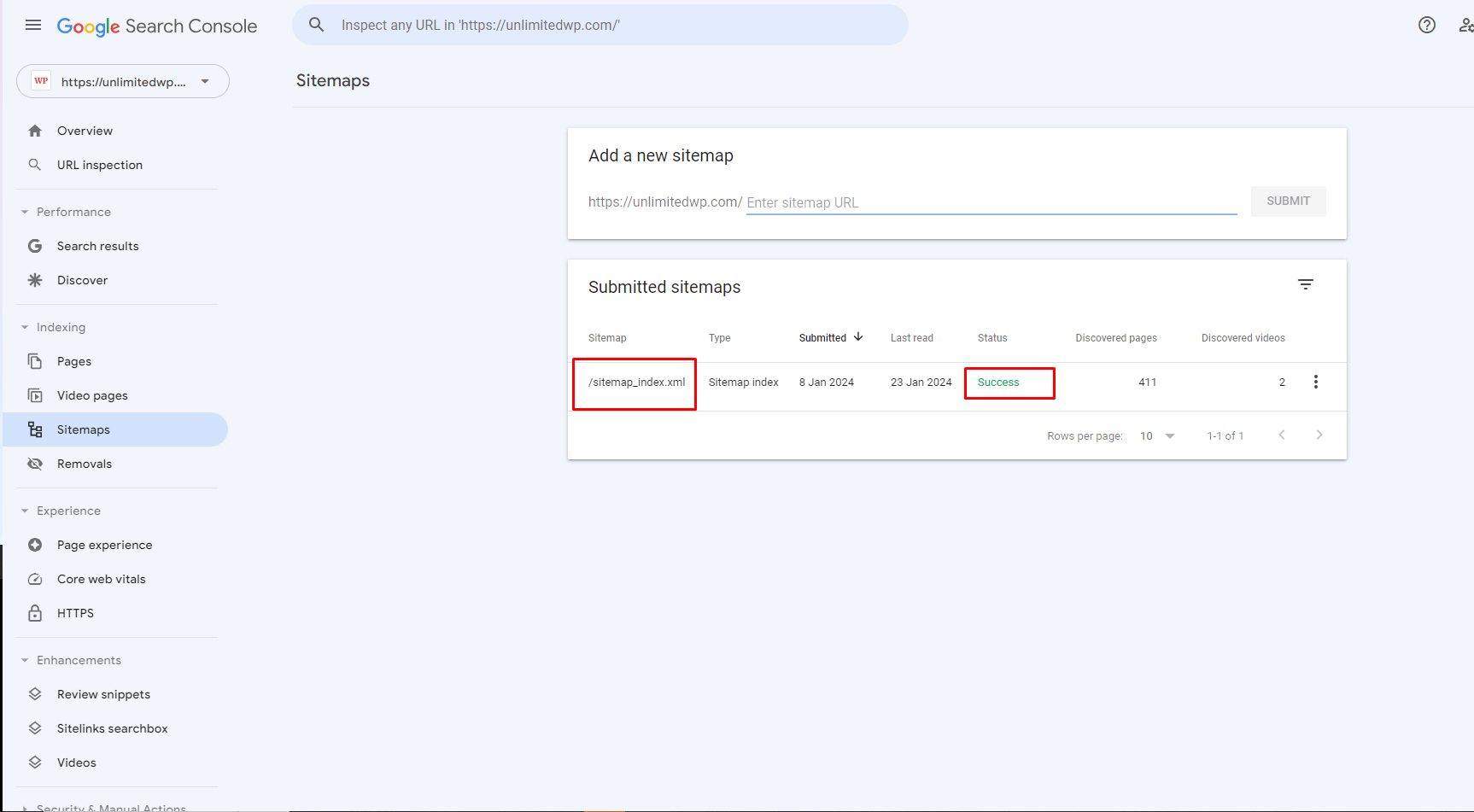The image size is (1474, 812).
Task: Click the Page experience icon
Action: tap(35, 545)
